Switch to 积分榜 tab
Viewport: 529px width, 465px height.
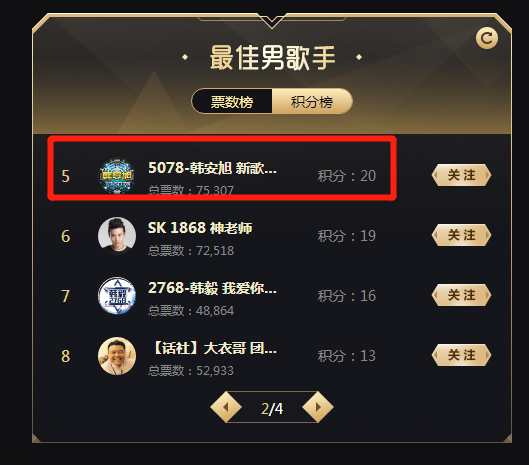312,101
